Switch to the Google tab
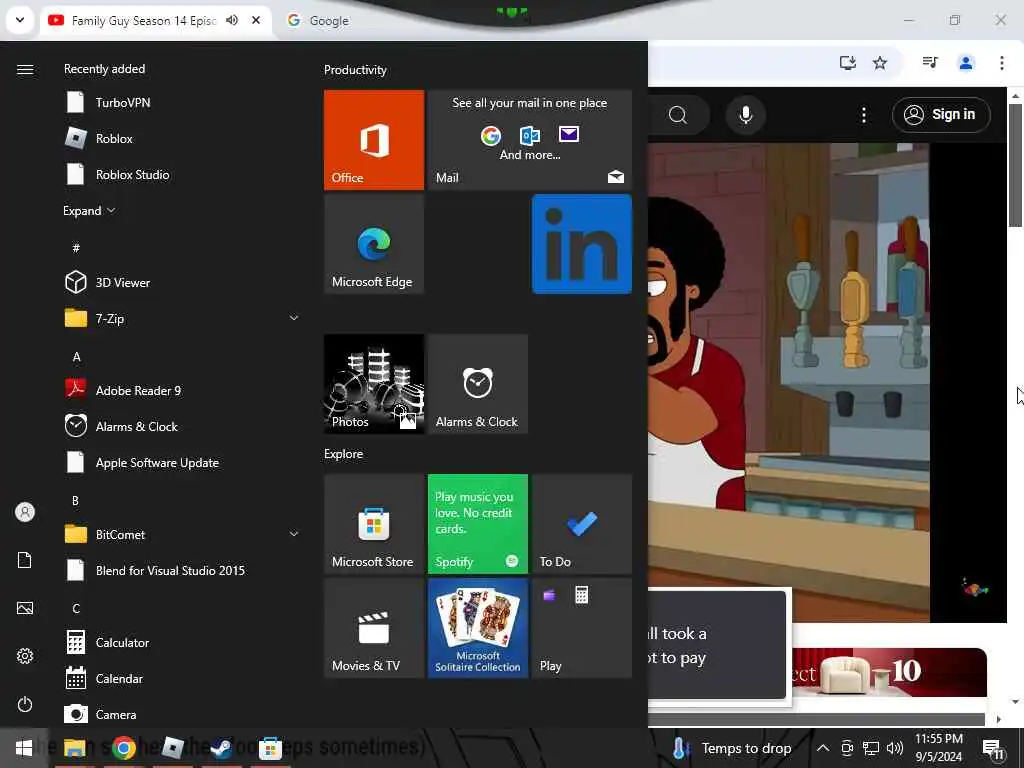Screen dimensions: 1024x768 328,21
